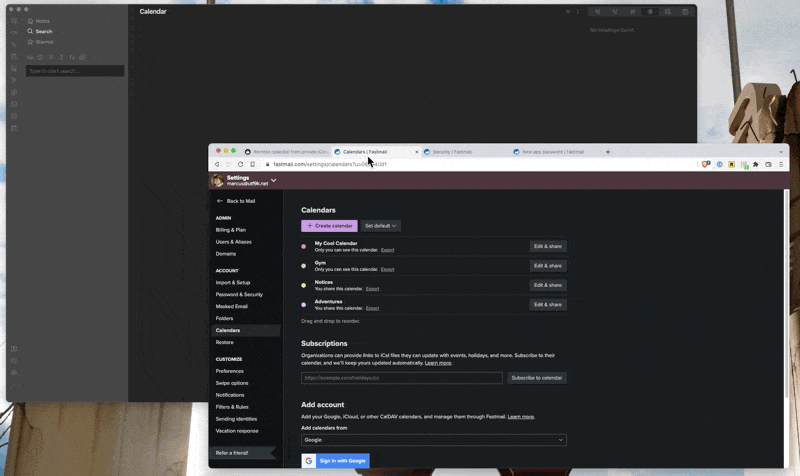The height and width of the screenshot is (476, 800).
Task: Close the Calendars | Fastmail tab
Action: (x=416, y=152)
